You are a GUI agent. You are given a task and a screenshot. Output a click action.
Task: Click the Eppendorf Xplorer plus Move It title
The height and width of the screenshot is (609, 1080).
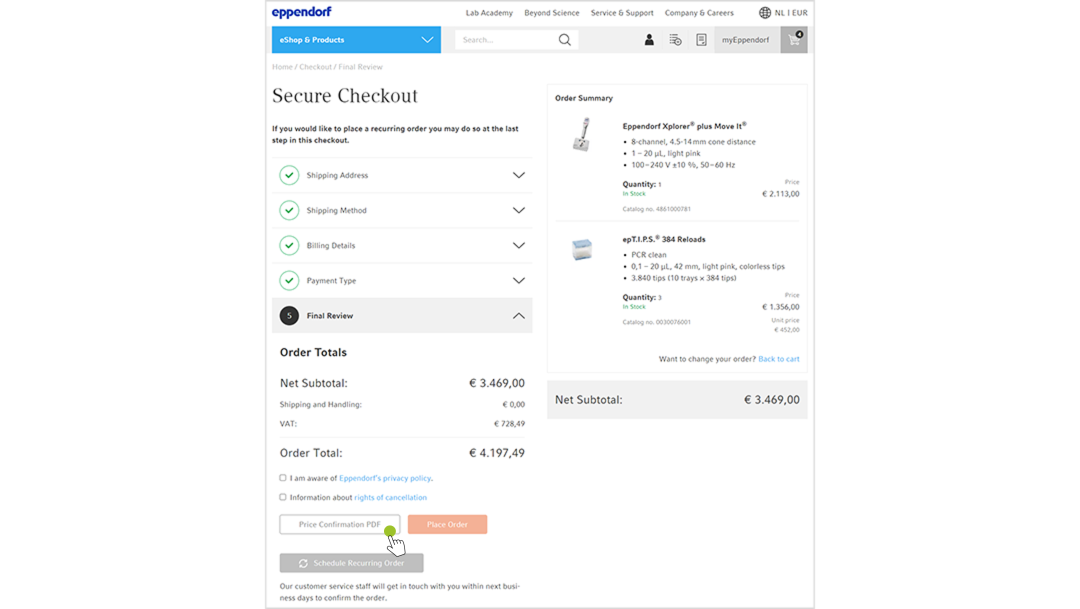(x=685, y=126)
